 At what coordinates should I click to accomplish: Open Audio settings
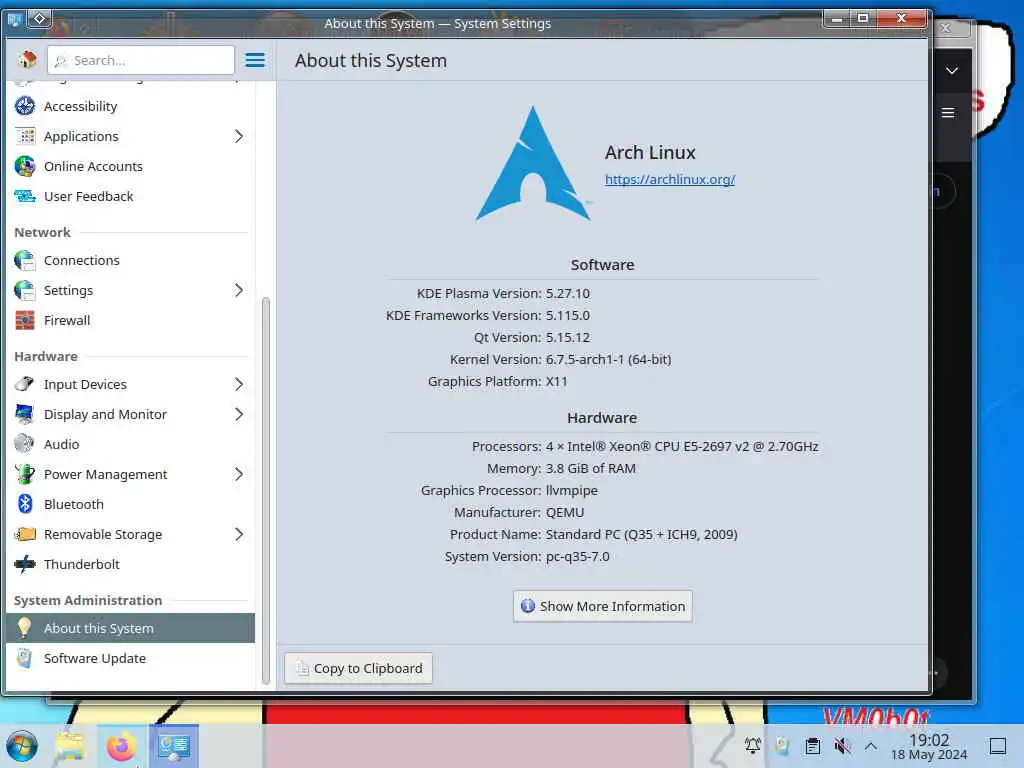[131, 445]
